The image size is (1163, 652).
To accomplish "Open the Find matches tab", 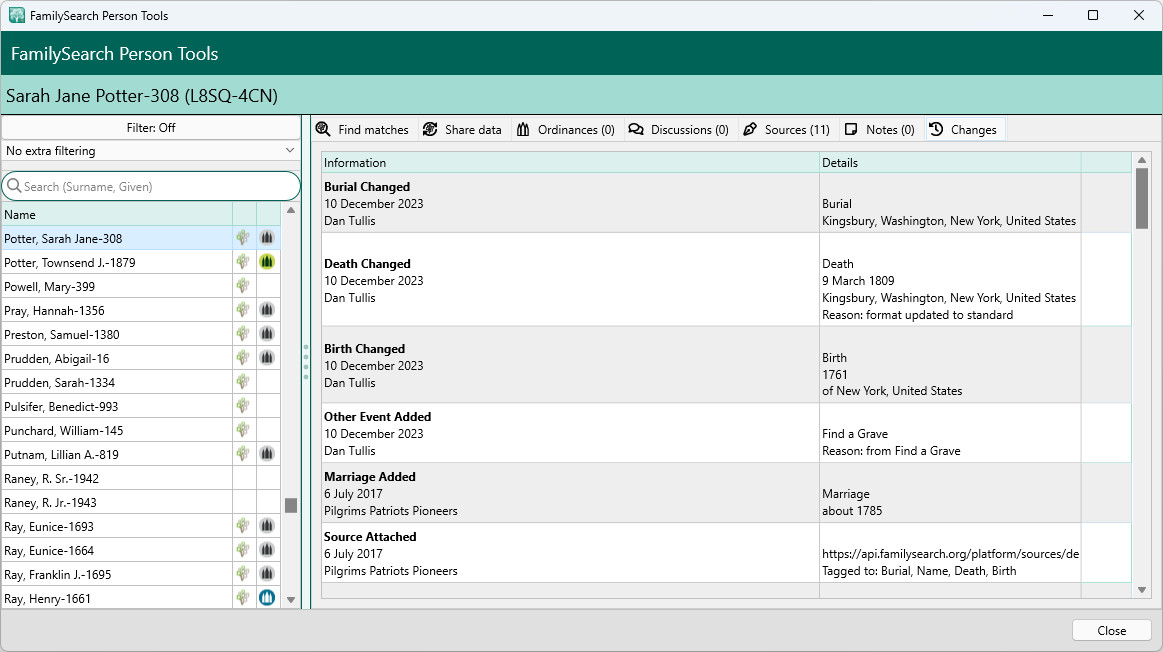I will tap(363, 130).
